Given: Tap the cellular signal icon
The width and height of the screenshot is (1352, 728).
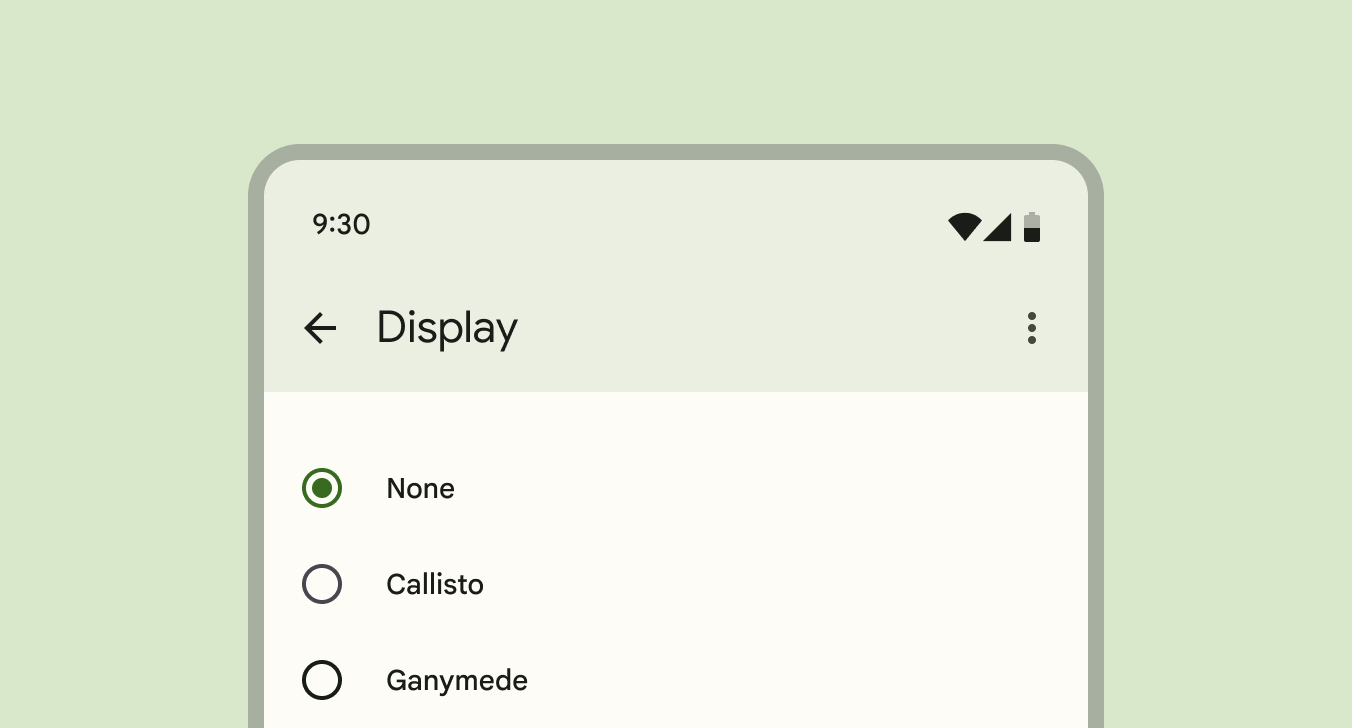Looking at the screenshot, I should [x=997, y=227].
